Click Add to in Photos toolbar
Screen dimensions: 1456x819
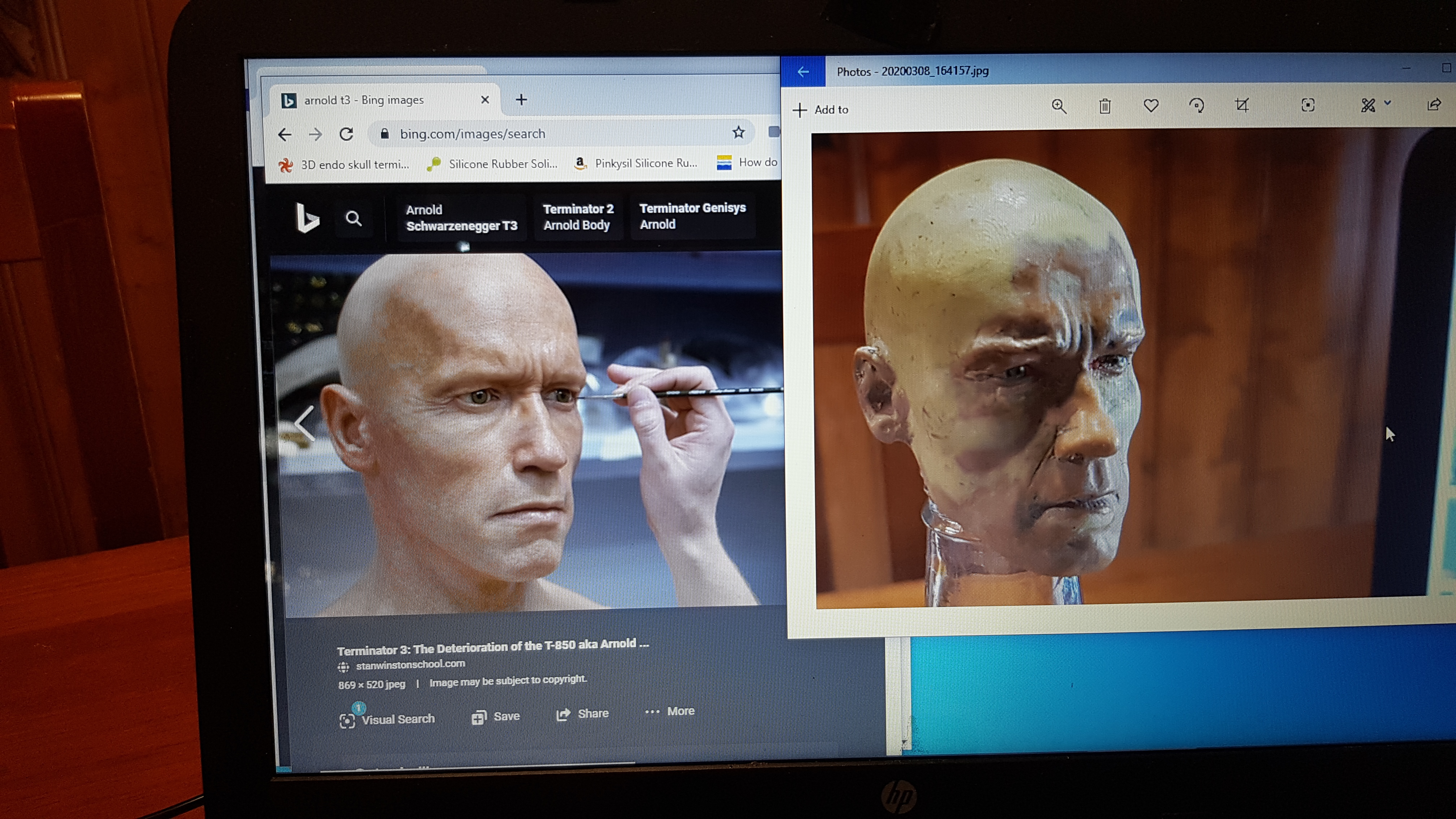(x=821, y=110)
